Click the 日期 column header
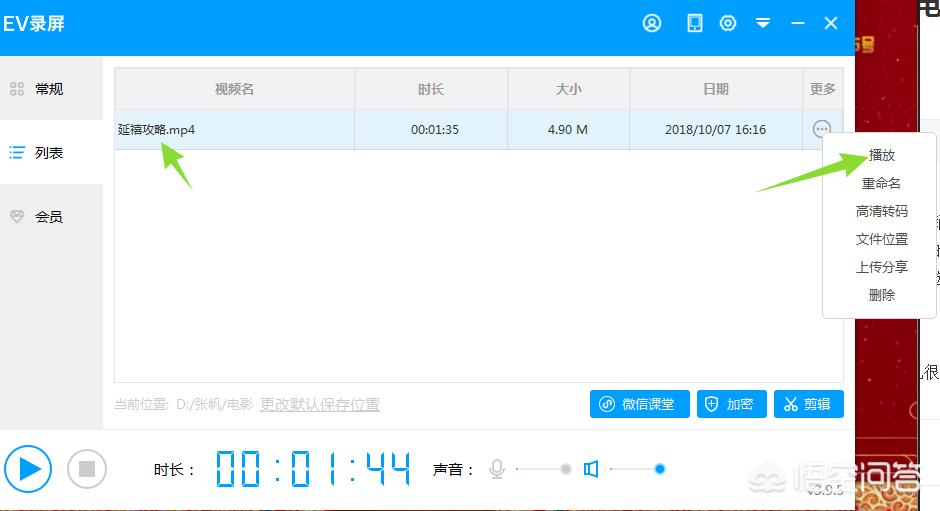Viewport: 940px width, 511px height. tap(716, 89)
